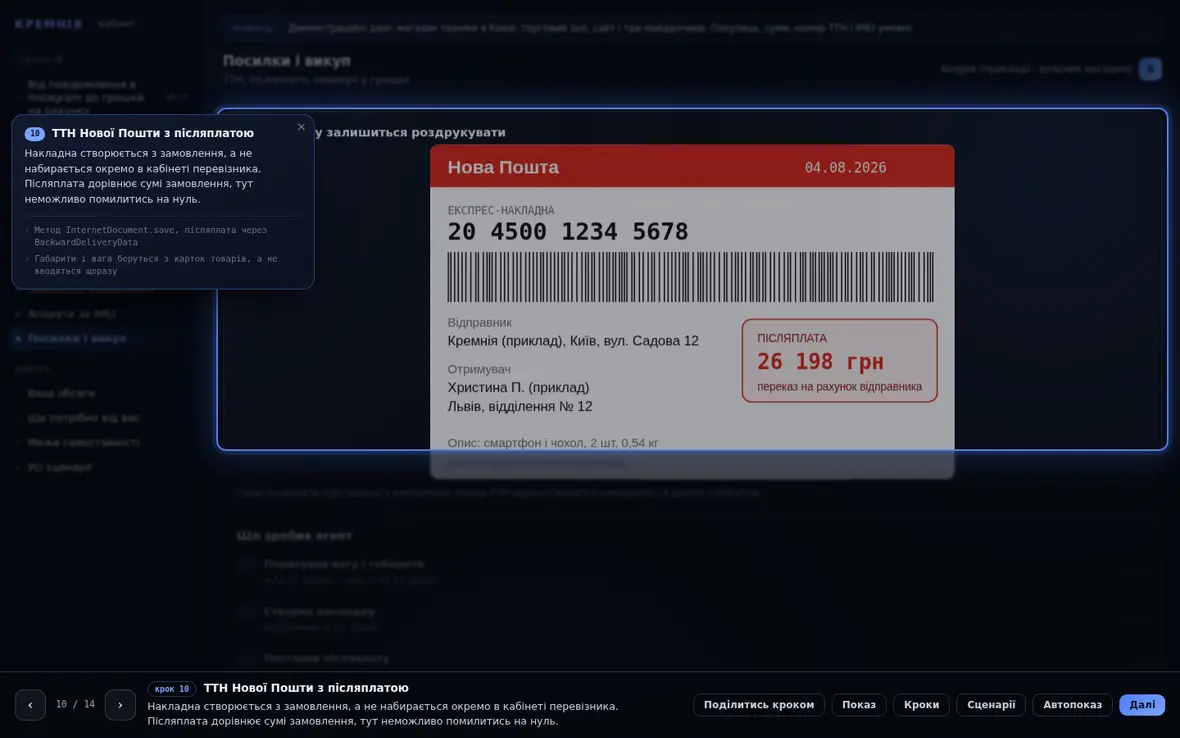Select waybill number 20 4500 1234 5678
Viewport: 1180px width, 738px height.
[x=567, y=232]
